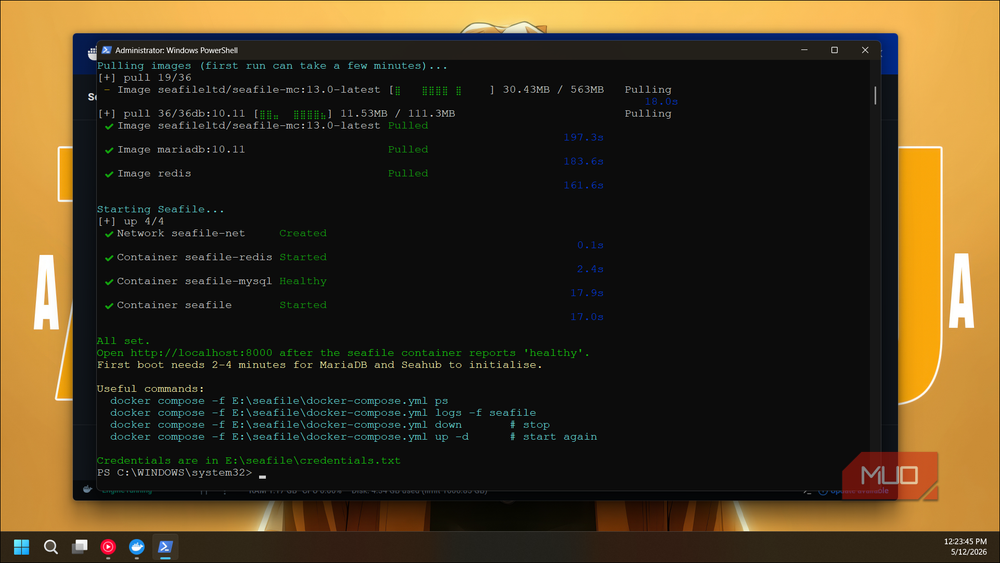Click the '[+] pull 19/36' line
1000x563 pixels.
[x=144, y=78]
